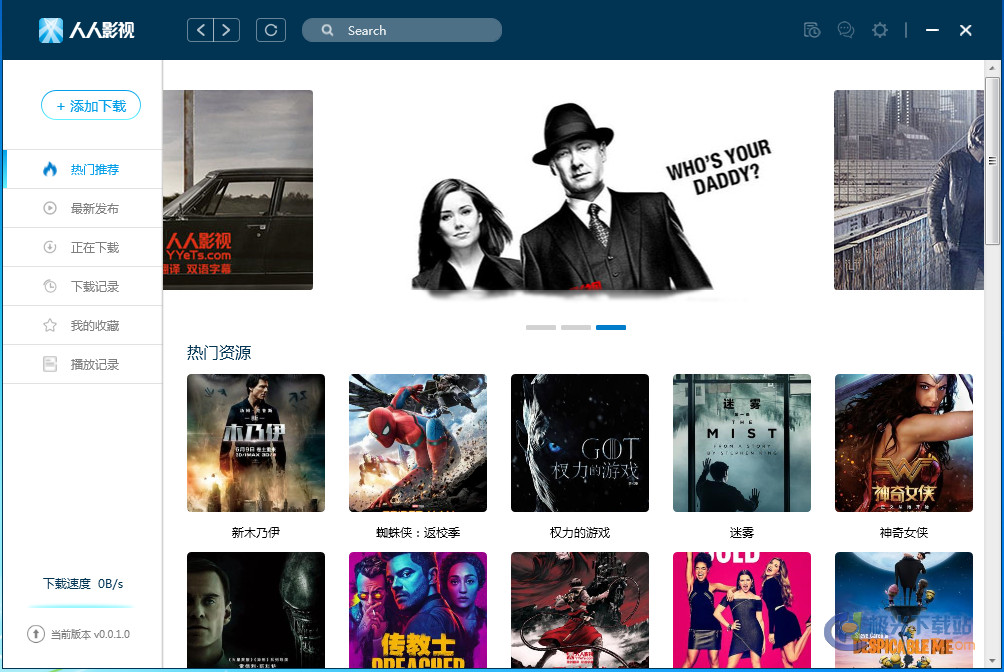Open the red castle whip-warrior poster
This screenshot has height=672, width=1004.
(x=580, y=611)
